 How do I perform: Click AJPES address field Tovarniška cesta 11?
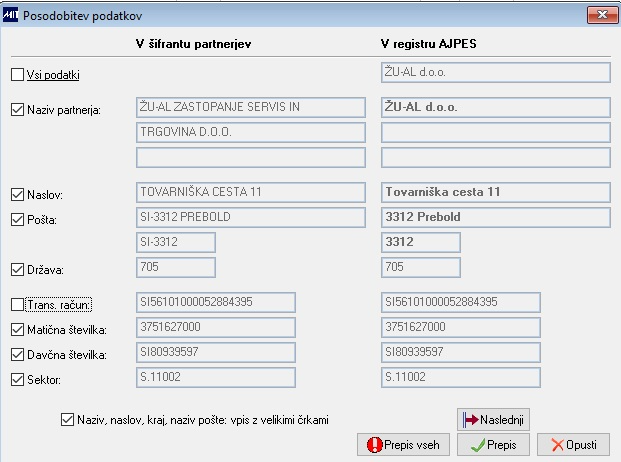pyautogui.click(x=496, y=192)
